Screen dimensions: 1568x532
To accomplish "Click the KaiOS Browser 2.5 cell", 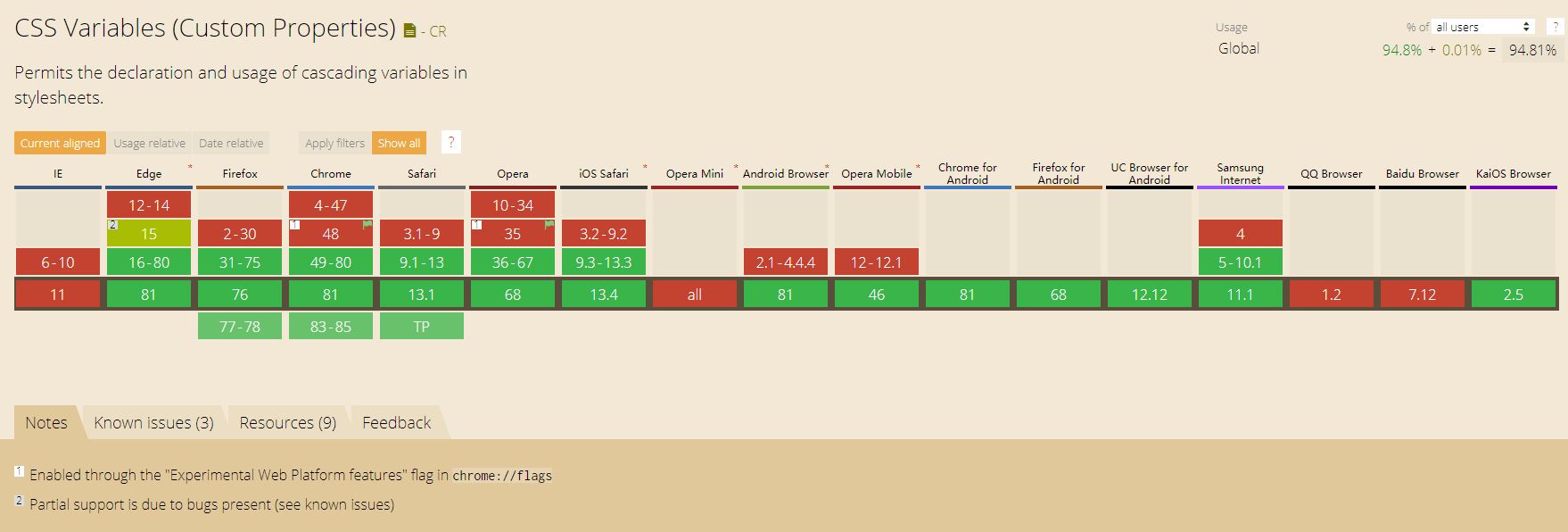I will (1514, 295).
